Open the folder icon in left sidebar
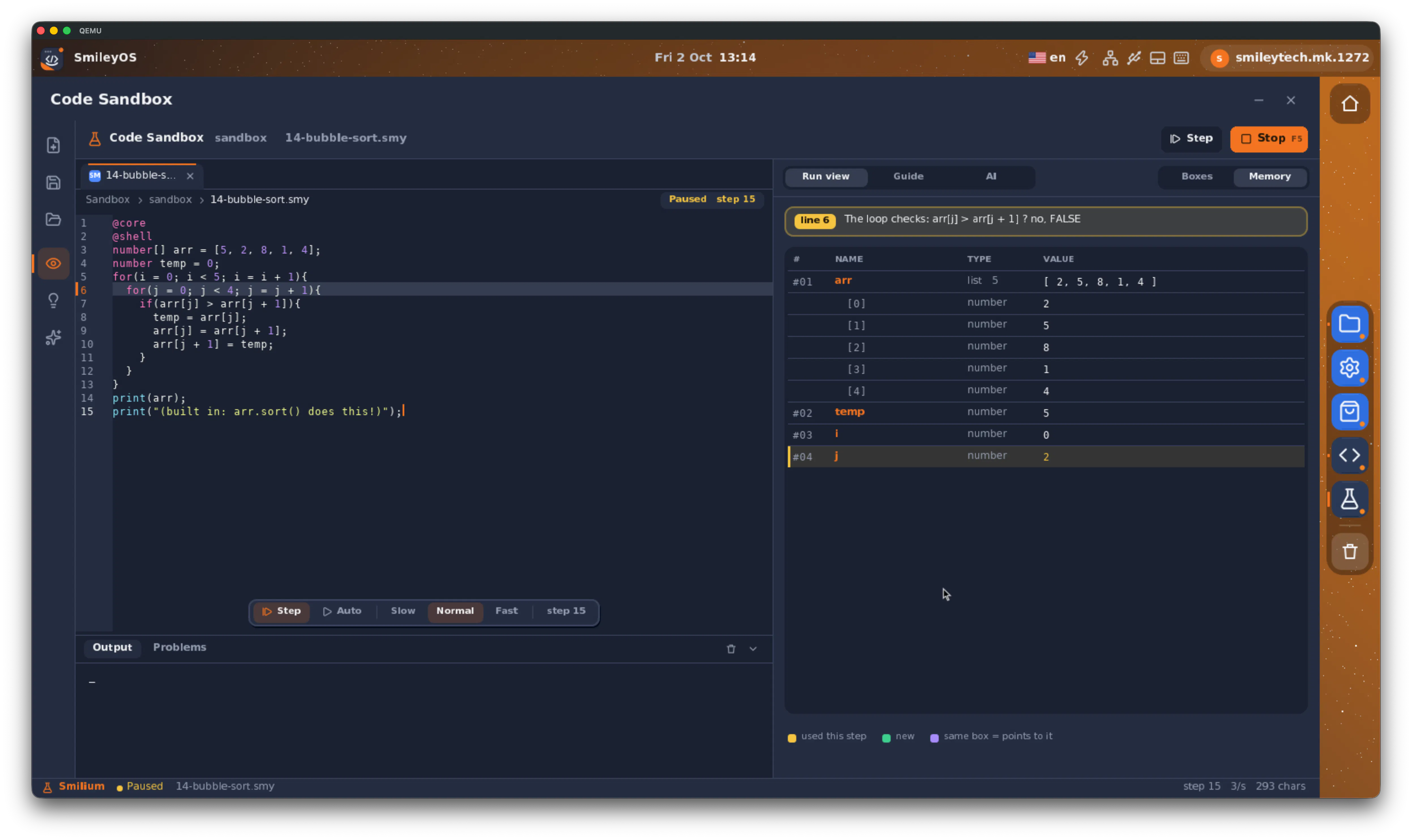The image size is (1412, 840). 53,219
